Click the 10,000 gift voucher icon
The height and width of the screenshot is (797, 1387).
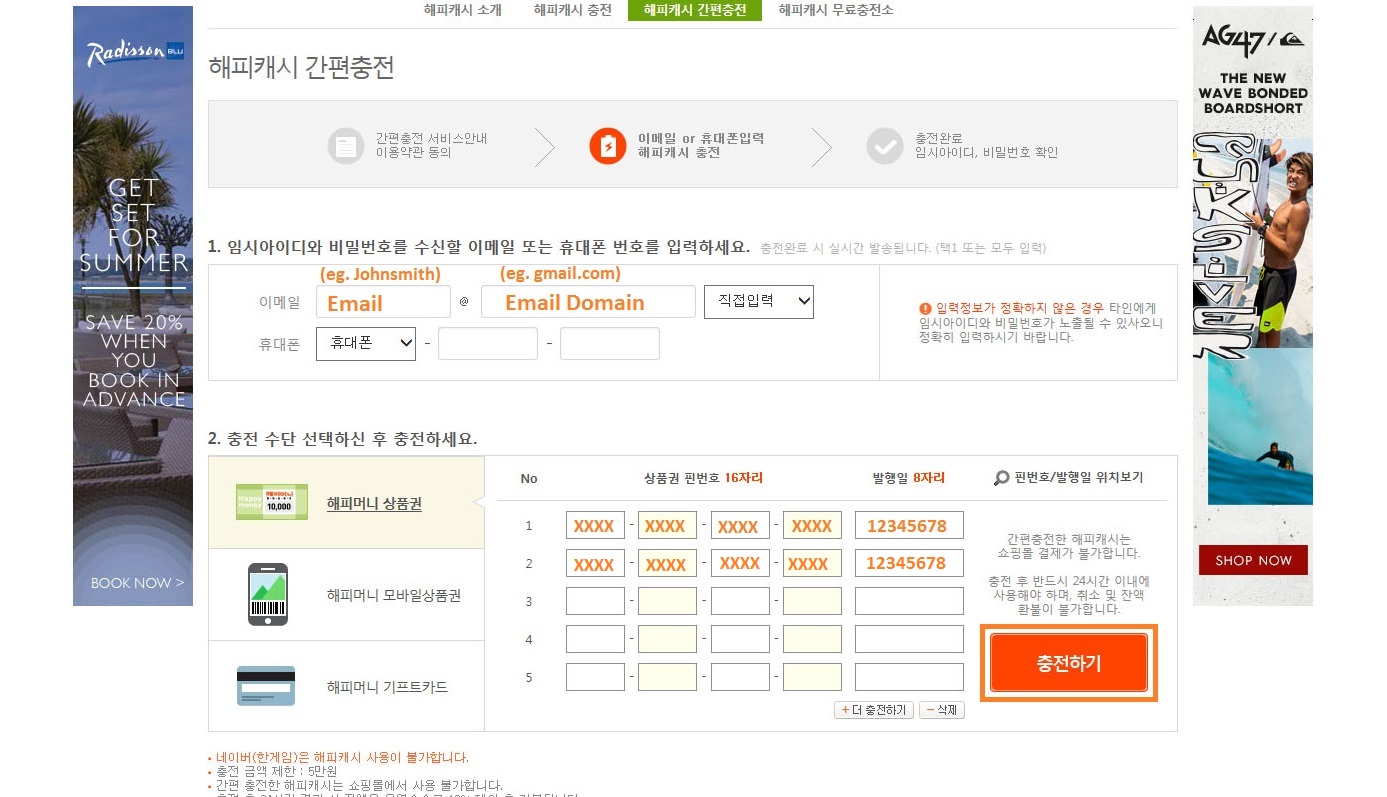click(272, 503)
